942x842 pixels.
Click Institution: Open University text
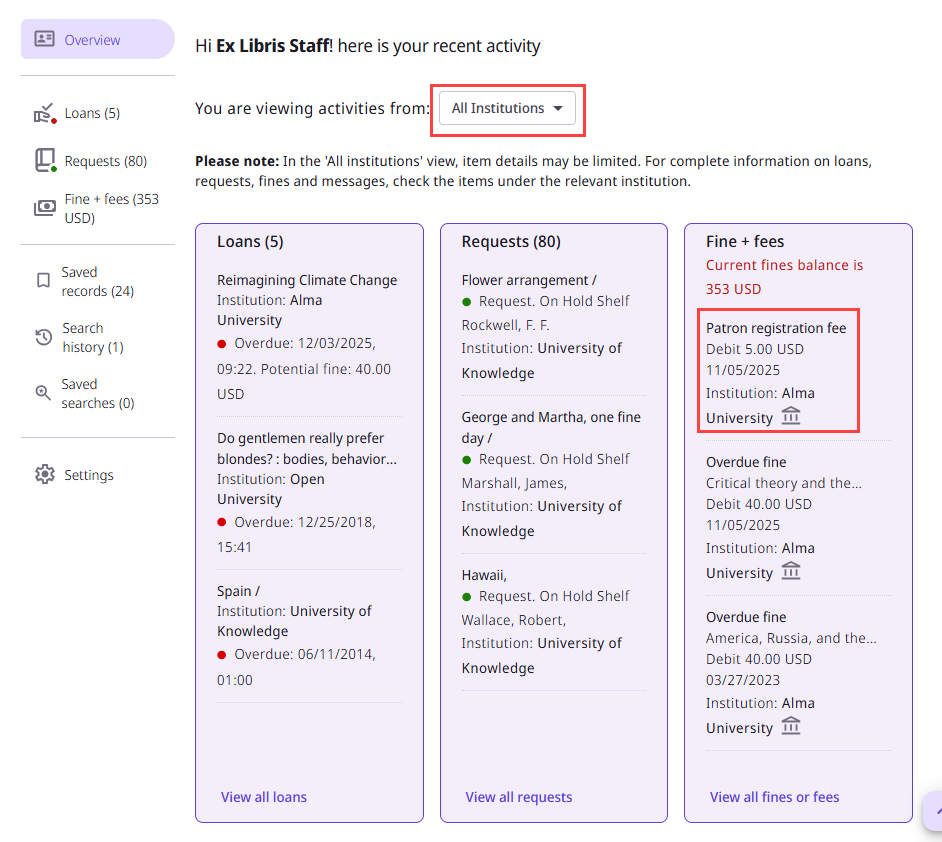tap(270, 489)
